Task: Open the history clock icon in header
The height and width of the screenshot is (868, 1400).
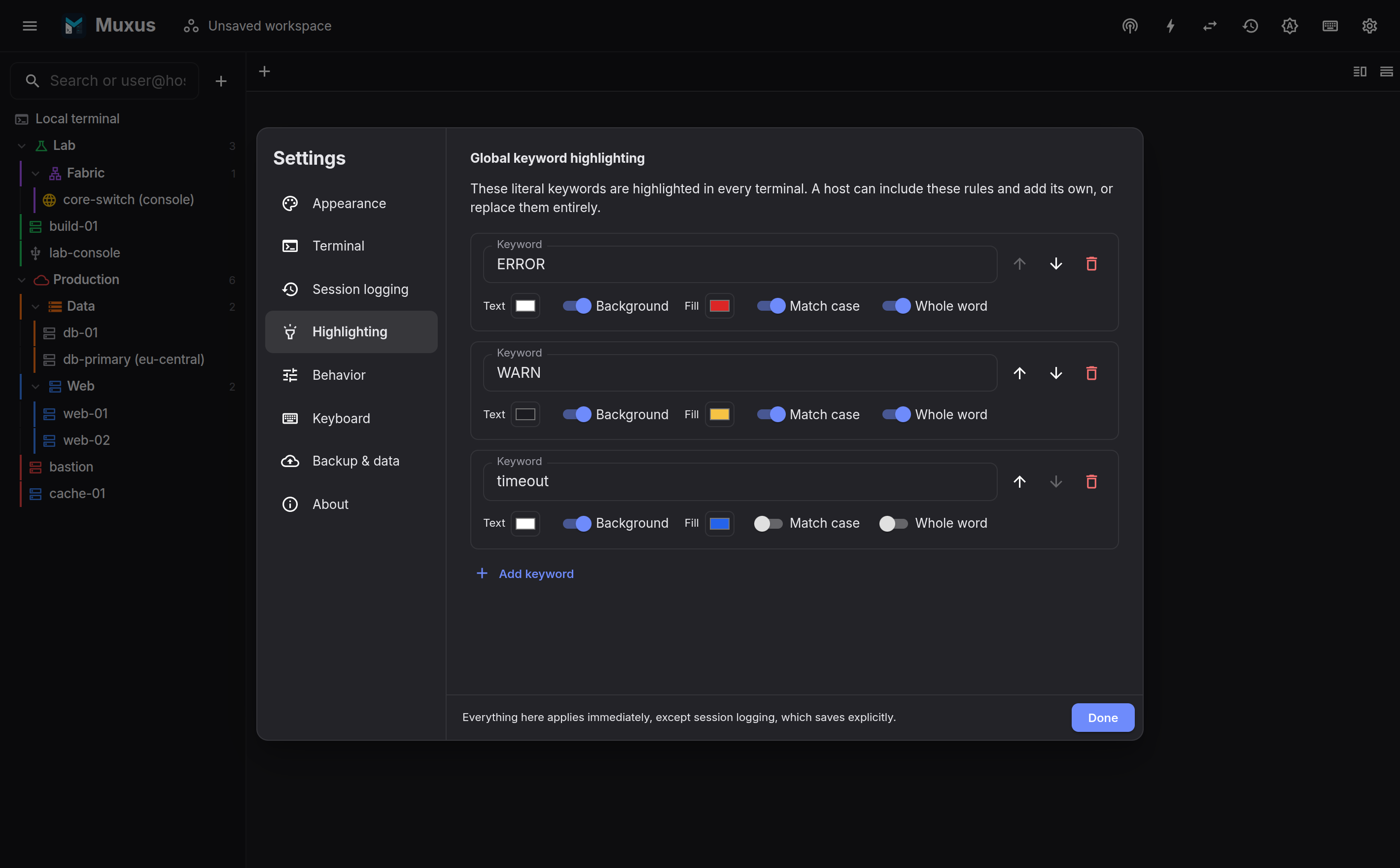Action: coord(1250,26)
